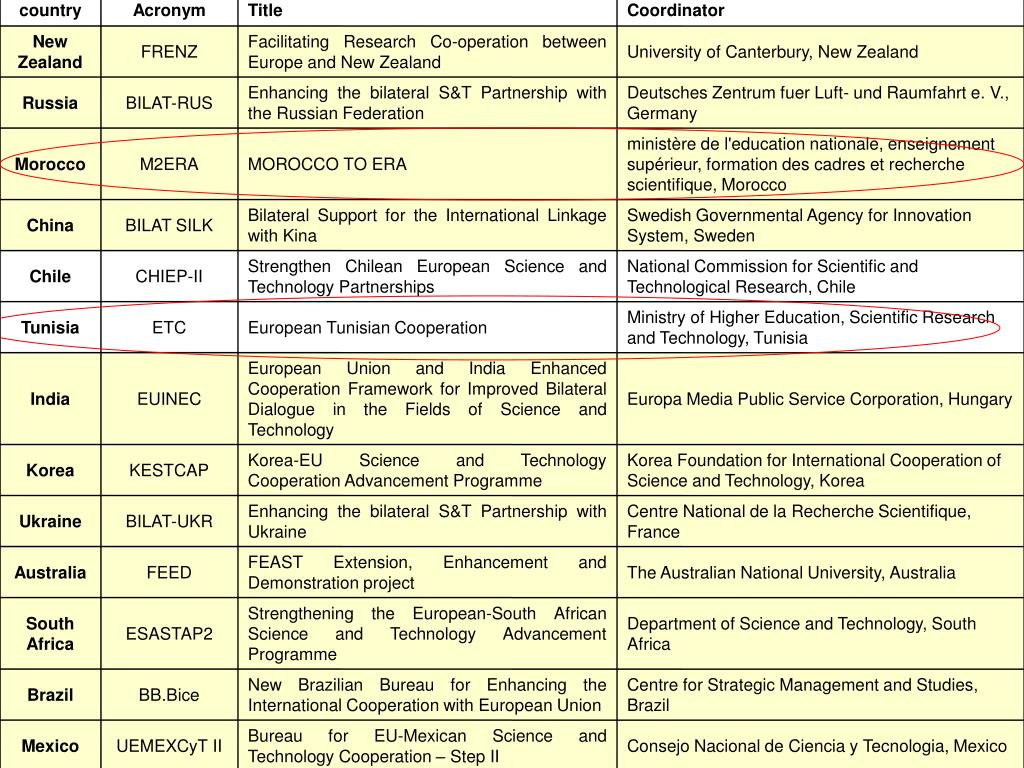Click 'Centre National de la Recherche Scientifique' cell
This screenshot has height=768, width=1024.
click(x=820, y=521)
